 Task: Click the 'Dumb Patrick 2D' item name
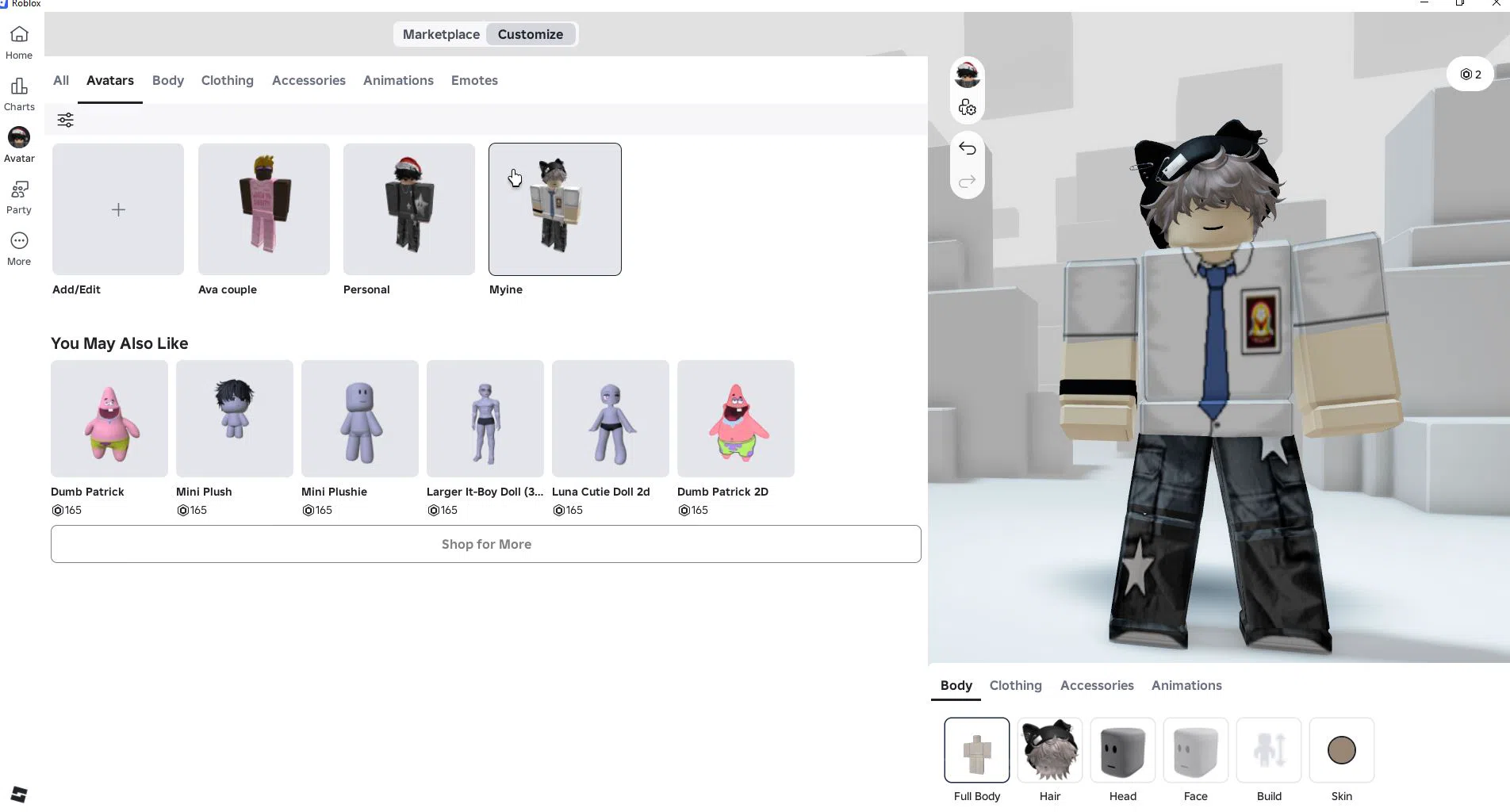(722, 492)
